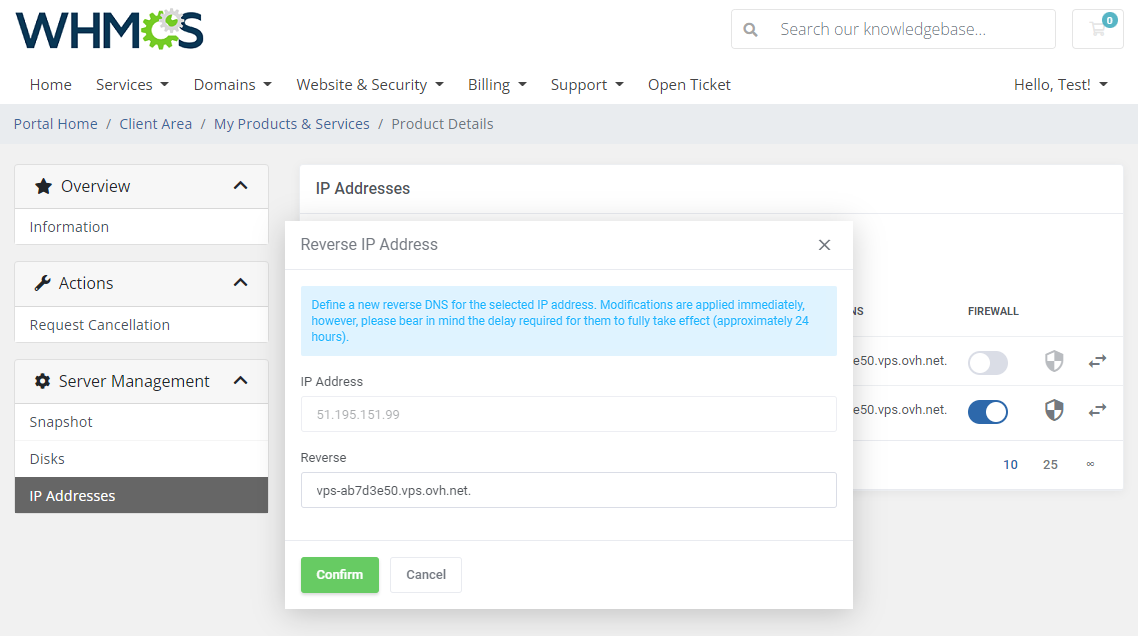Click the star icon beside Overview
The image size is (1138, 636).
42,185
